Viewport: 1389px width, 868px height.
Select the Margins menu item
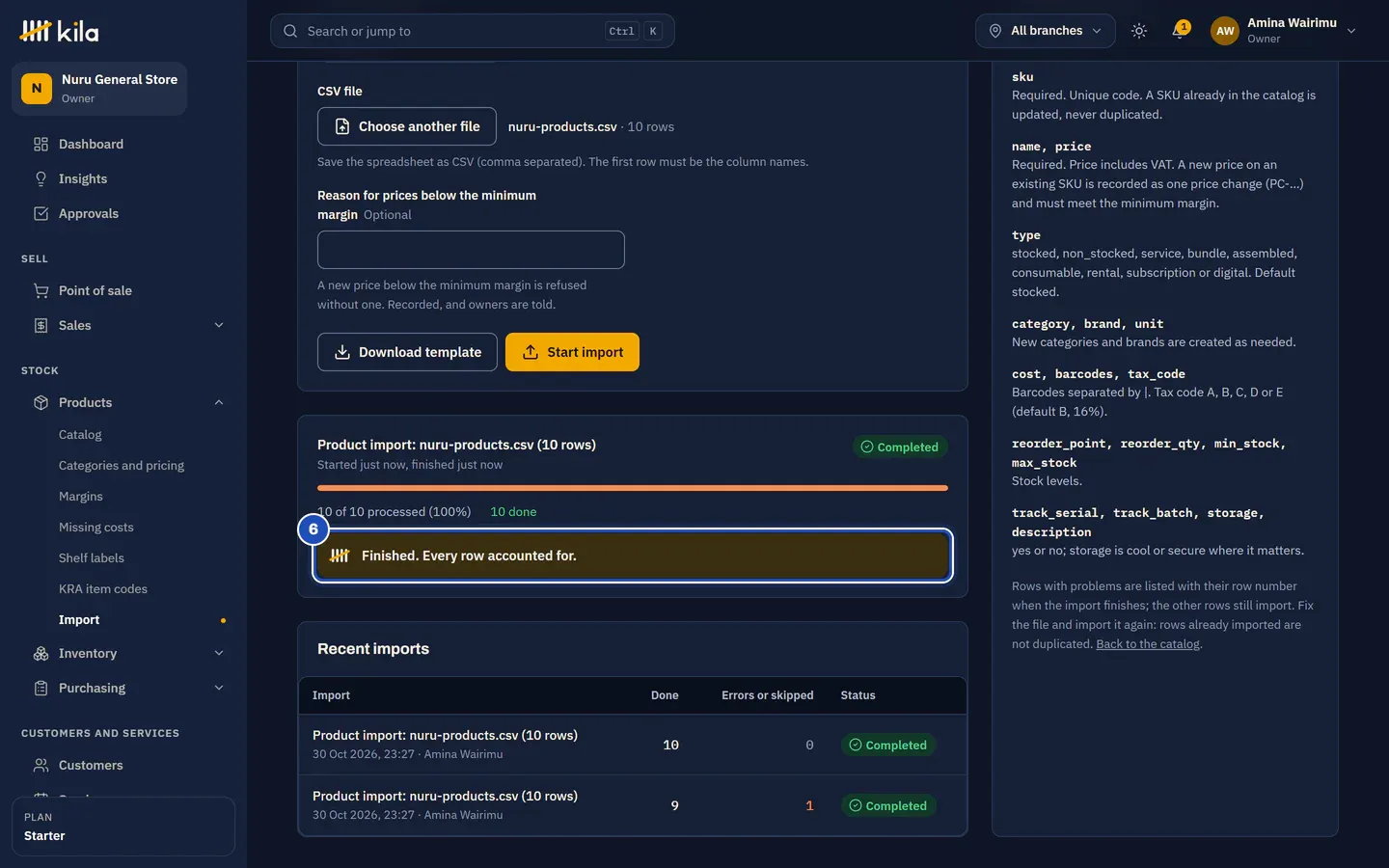pos(81,497)
